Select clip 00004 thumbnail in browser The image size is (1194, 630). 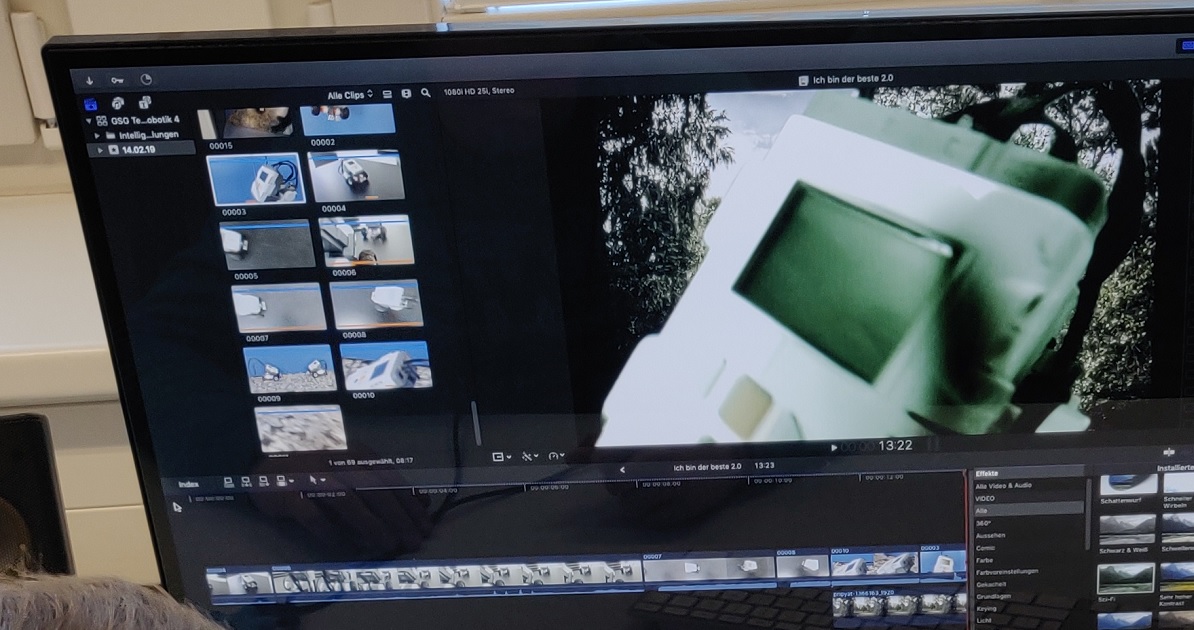pyautogui.click(x=356, y=177)
